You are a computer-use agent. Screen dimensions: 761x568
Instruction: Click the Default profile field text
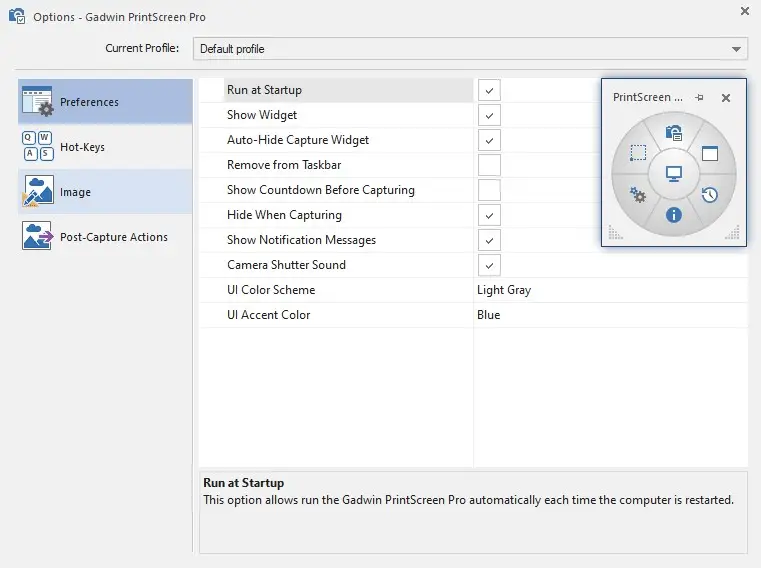click(232, 49)
